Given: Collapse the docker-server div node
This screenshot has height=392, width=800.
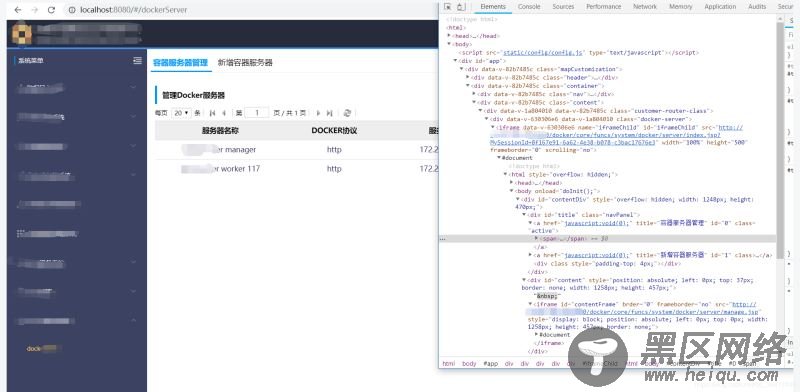Looking at the screenshot, I should pyautogui.click(x=486, y=118).
